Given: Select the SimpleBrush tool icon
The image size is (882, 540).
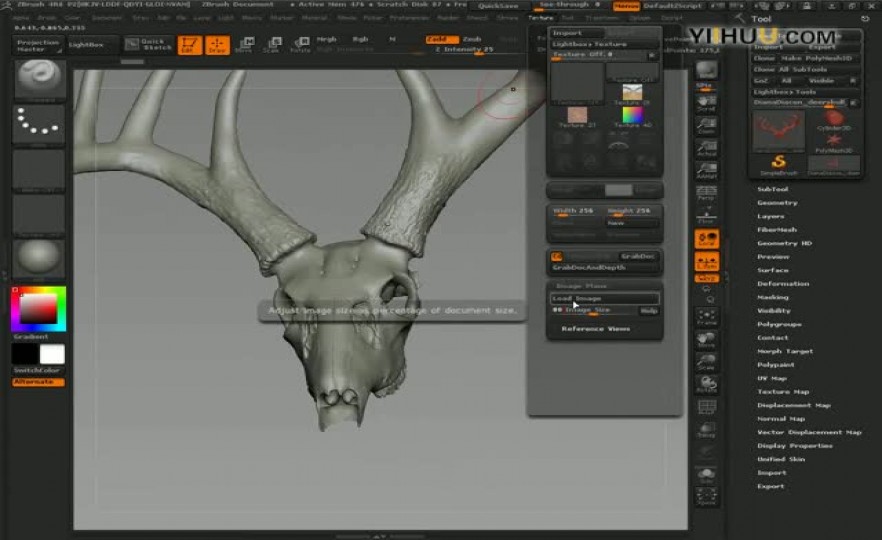Looking at the screenshot, I should pos(778,165).
